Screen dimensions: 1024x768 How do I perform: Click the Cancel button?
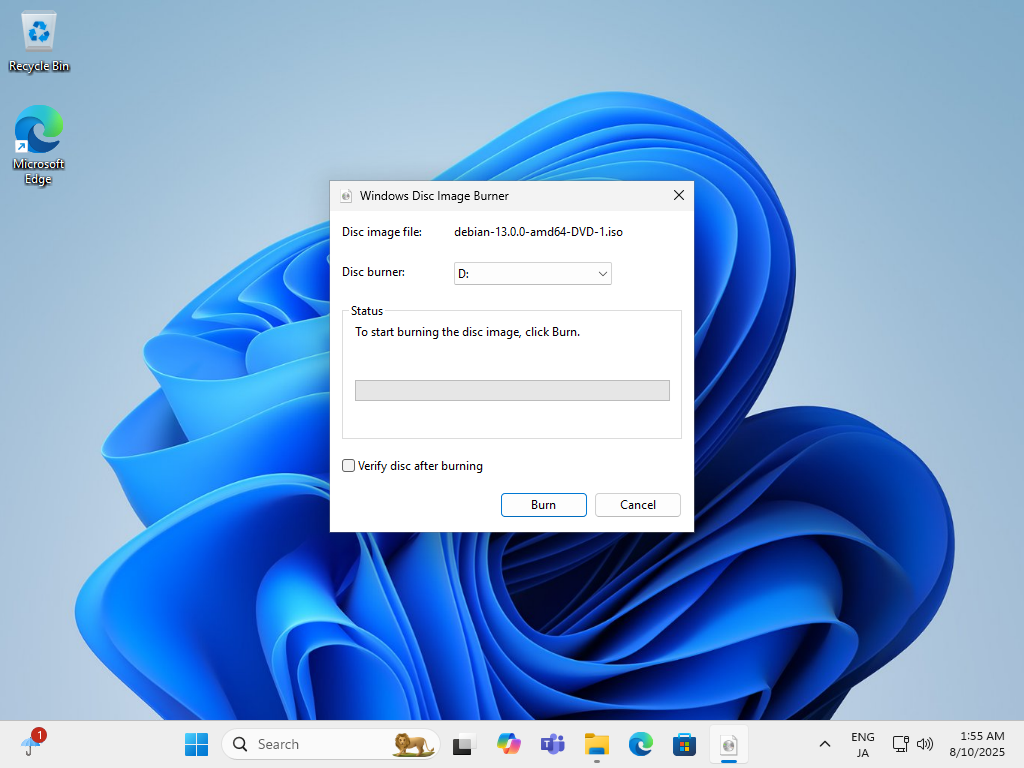[x=637, y=505]
